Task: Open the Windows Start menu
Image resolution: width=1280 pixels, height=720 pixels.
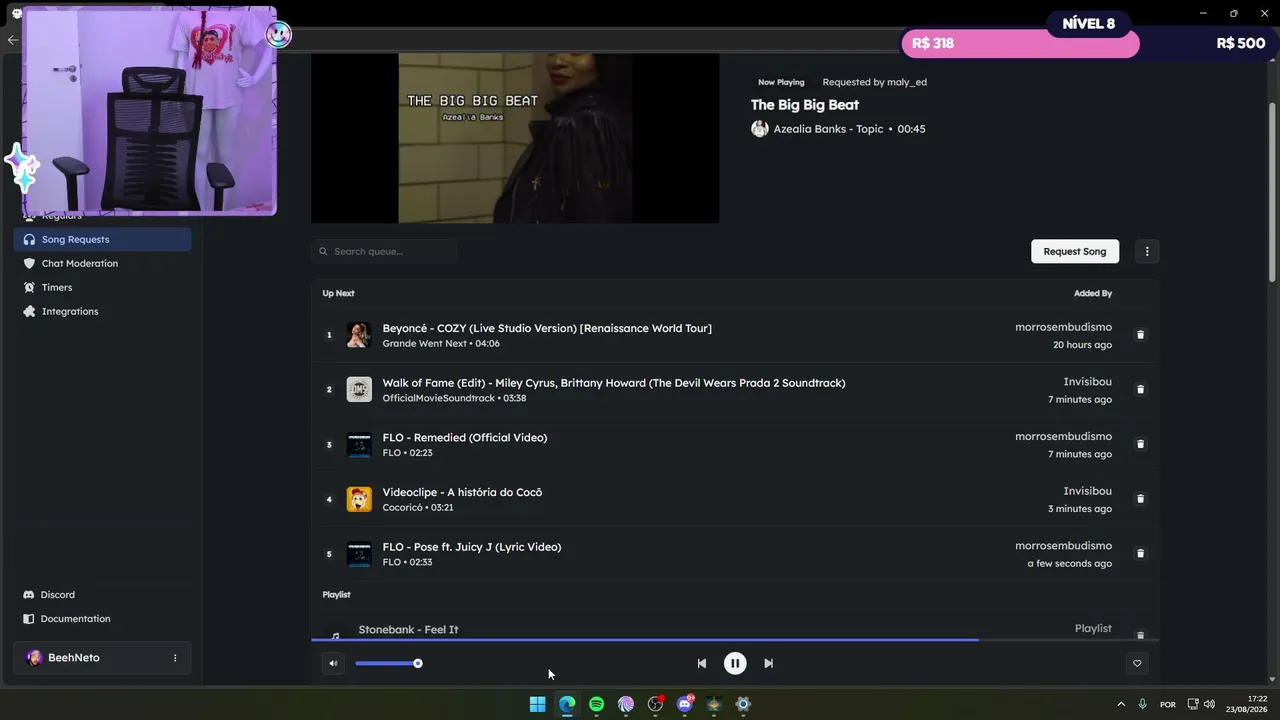Action: 538,704
